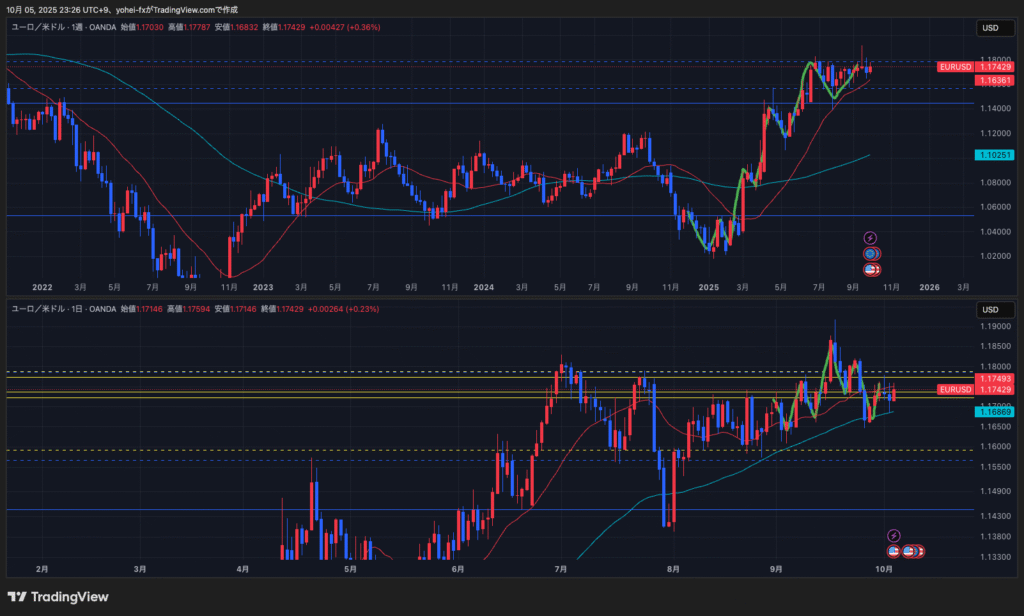The height and width of the screenshot is (616, 1024).
Task: Click the 2023 label on weekly time axis
Action: pos(263,287)
